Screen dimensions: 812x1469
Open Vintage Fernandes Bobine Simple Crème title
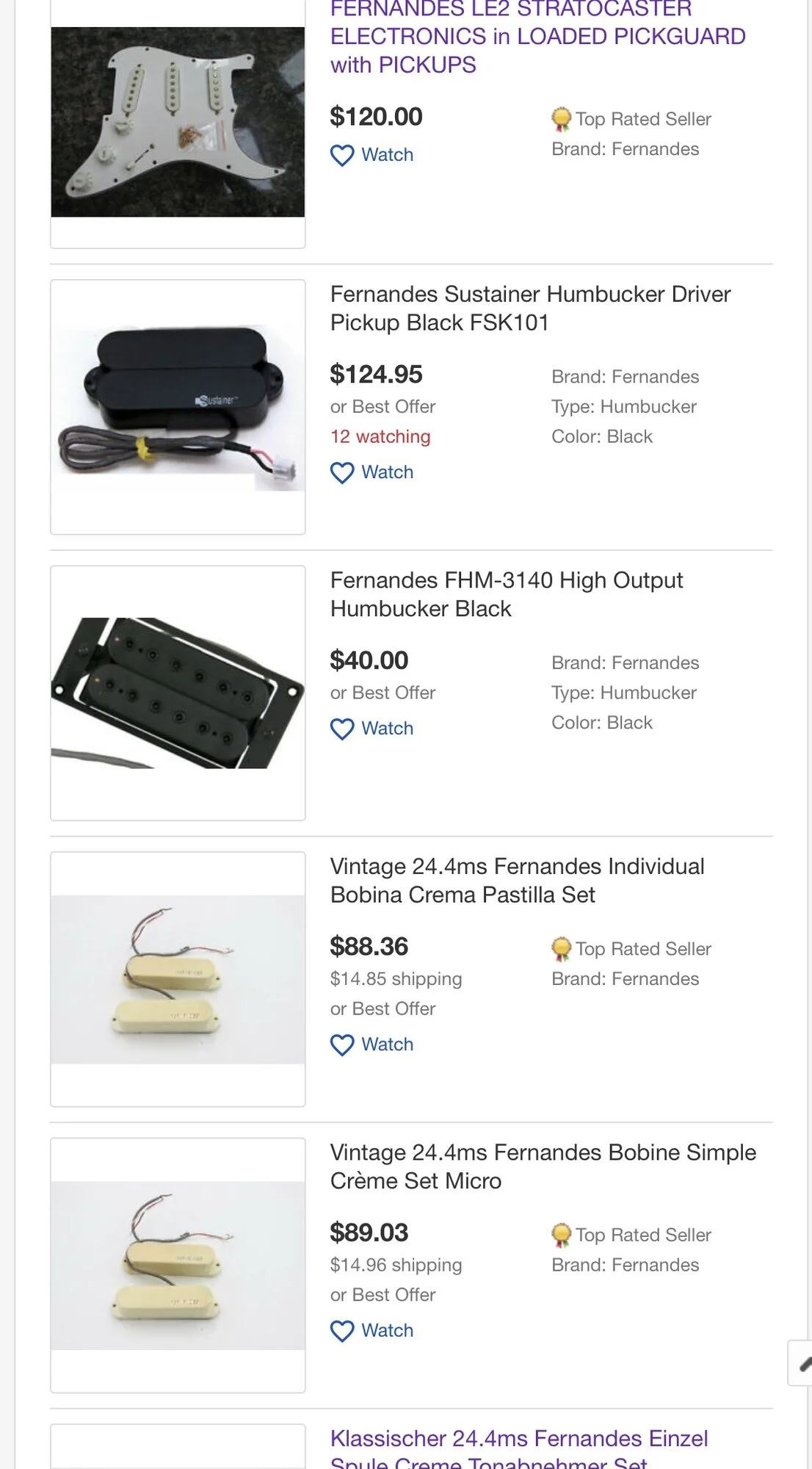pos(543,1166)
